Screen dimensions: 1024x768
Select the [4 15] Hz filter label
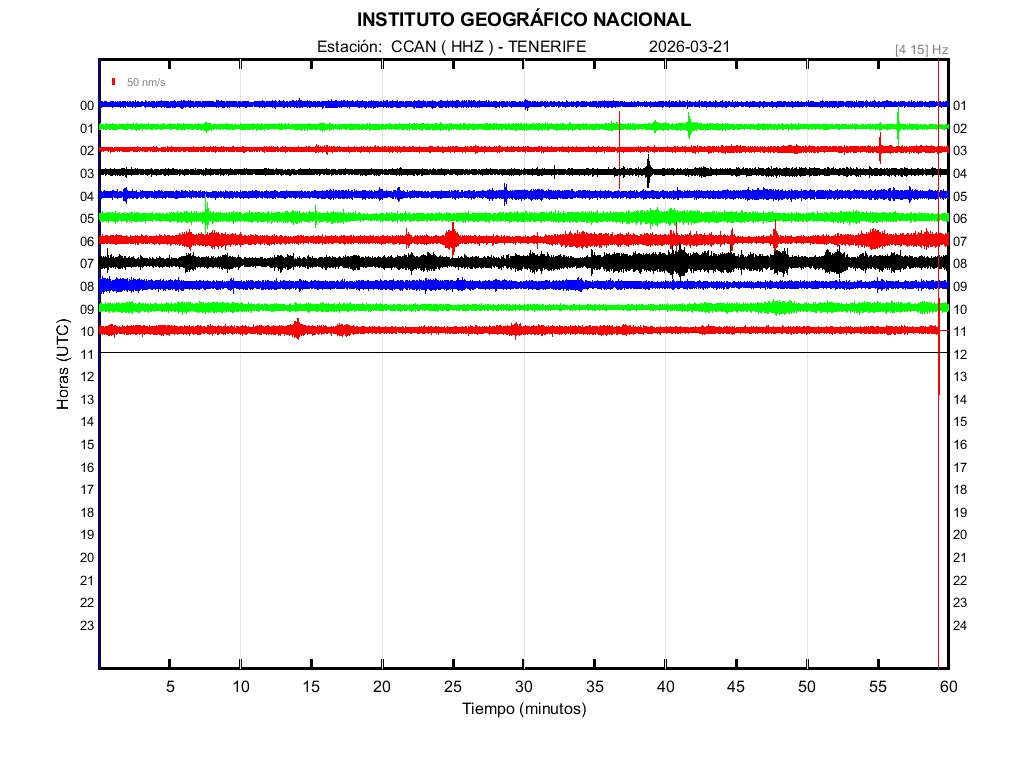pos(921,49)
